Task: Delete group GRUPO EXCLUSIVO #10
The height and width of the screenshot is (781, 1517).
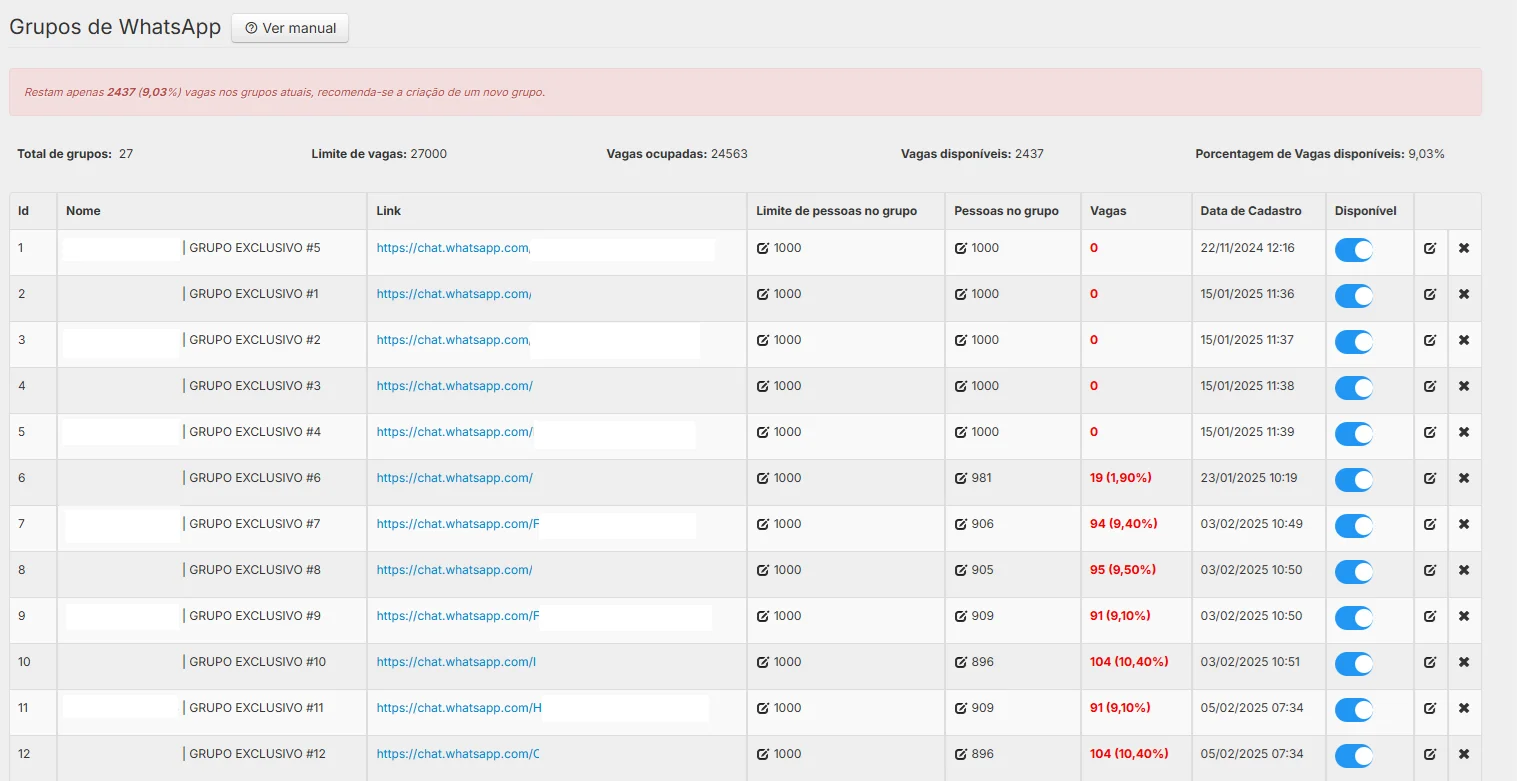Action: 1464,662
